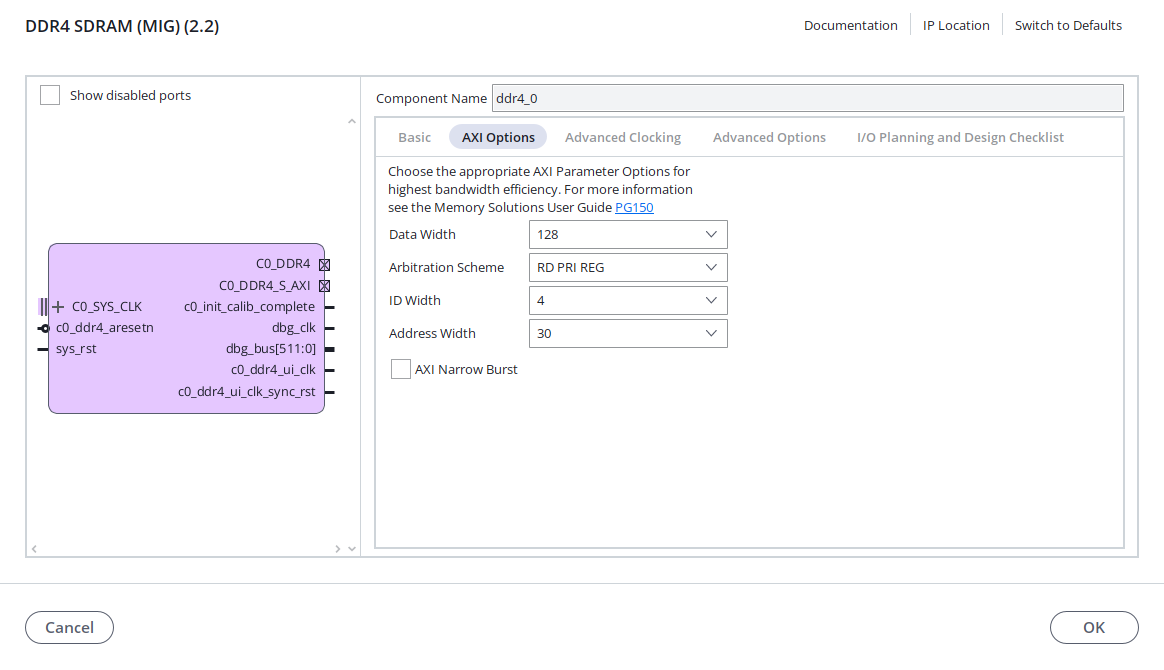The image size is (1164, 670).
Task: Click the Cancel button
Action: 69,628
